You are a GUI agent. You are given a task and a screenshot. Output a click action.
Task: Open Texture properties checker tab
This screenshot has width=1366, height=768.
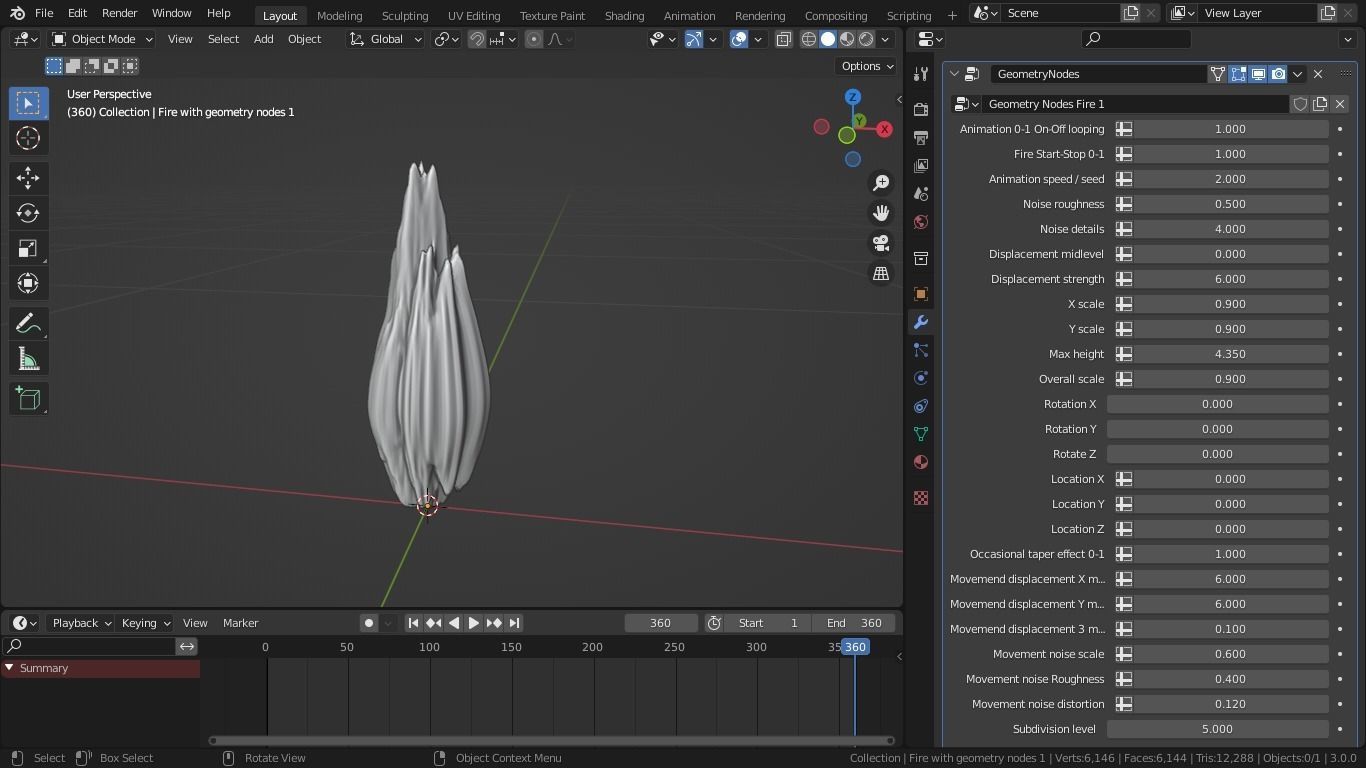click(x=921, y=498)
